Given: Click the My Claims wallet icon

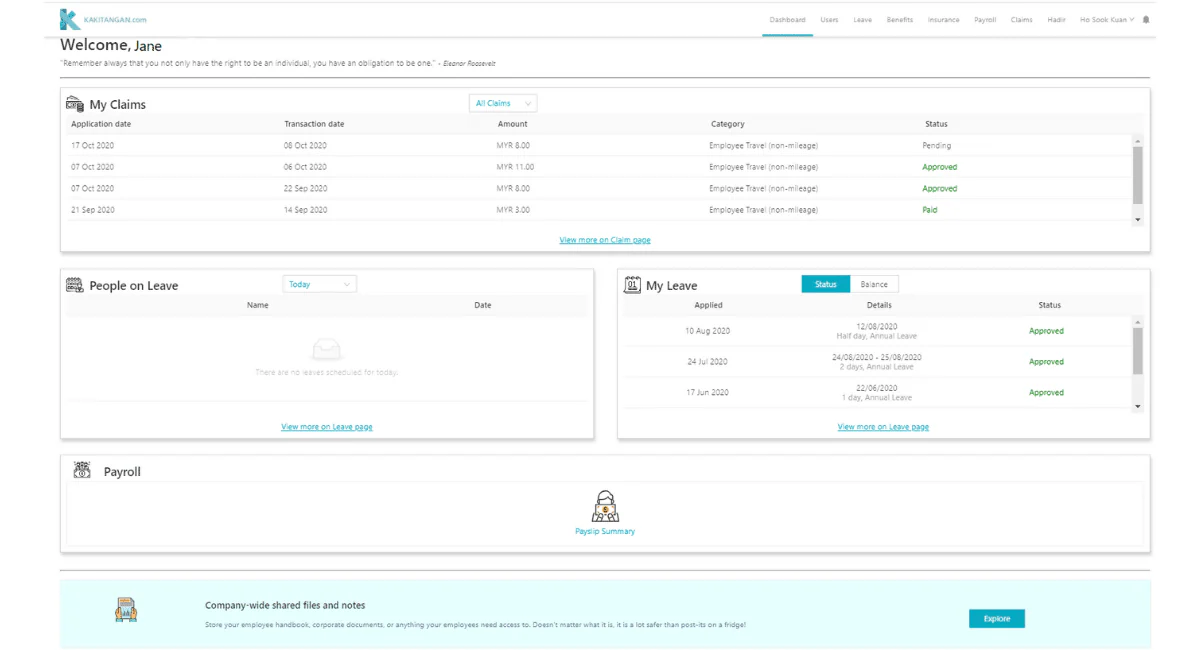Looking at the screenshot, I should [x=74, y=104].
